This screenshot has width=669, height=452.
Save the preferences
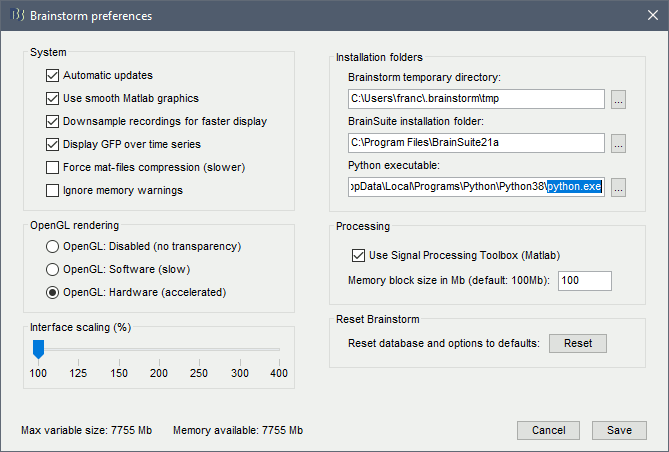click(x=618, y=430)
